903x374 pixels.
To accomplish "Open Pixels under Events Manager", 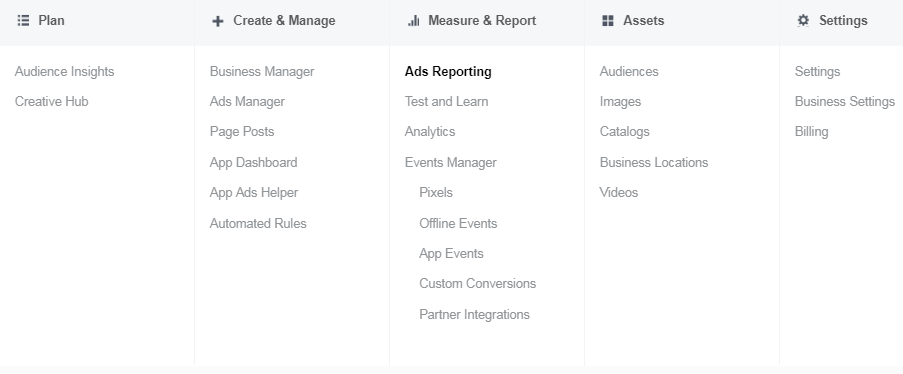I will pyautogui.click(x=436, y=192).
